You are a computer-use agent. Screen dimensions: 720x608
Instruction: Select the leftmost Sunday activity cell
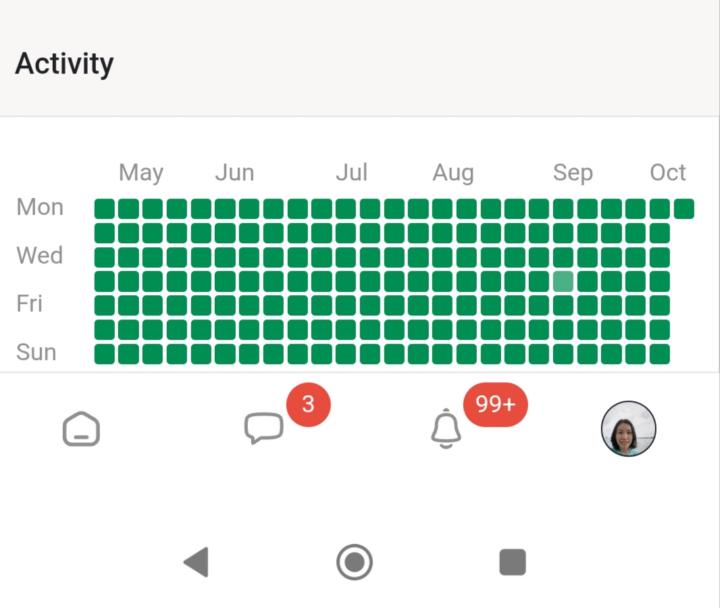105,354
